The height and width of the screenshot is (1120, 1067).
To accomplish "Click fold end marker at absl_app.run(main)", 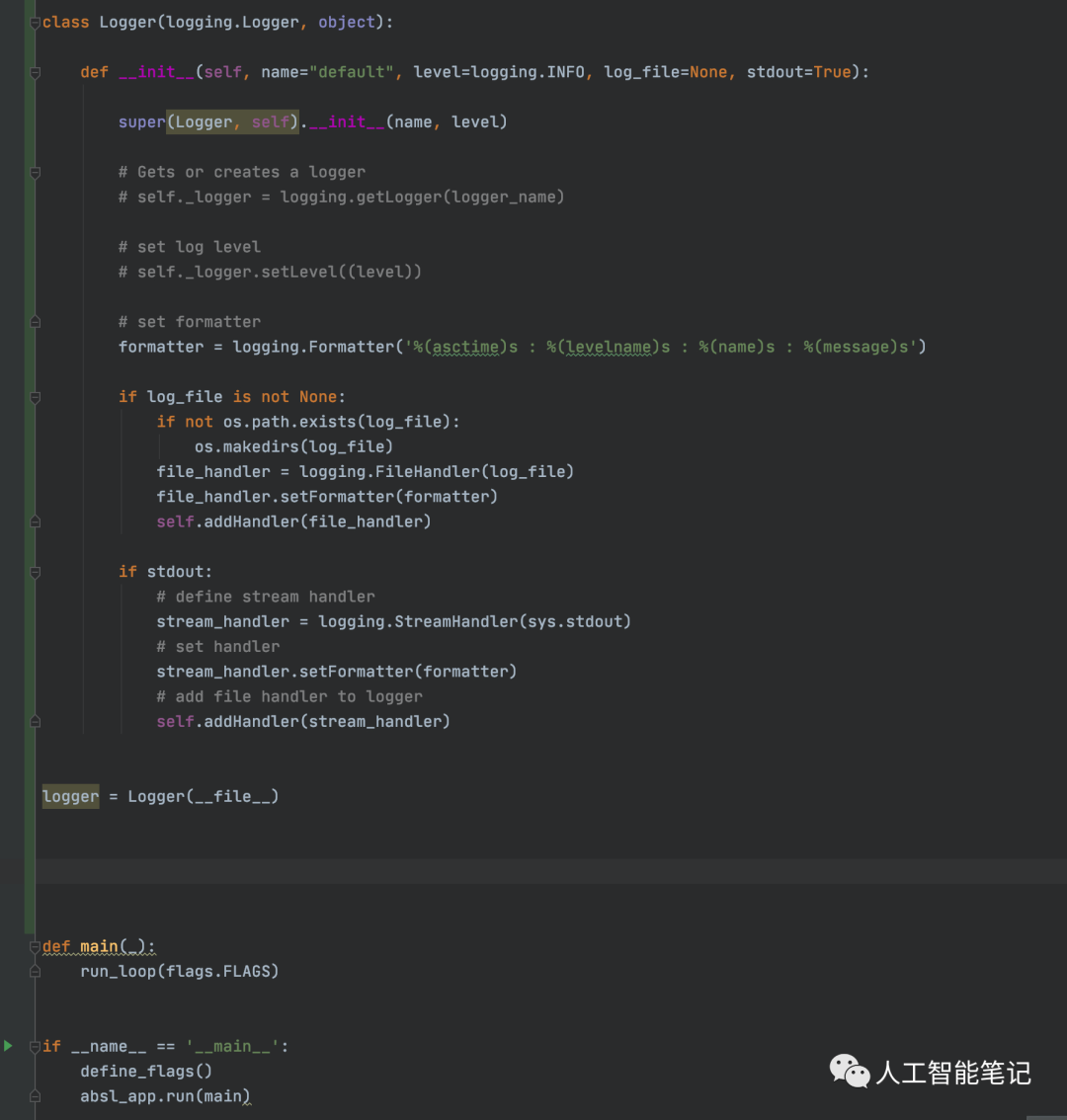I will pos(35,1096).
